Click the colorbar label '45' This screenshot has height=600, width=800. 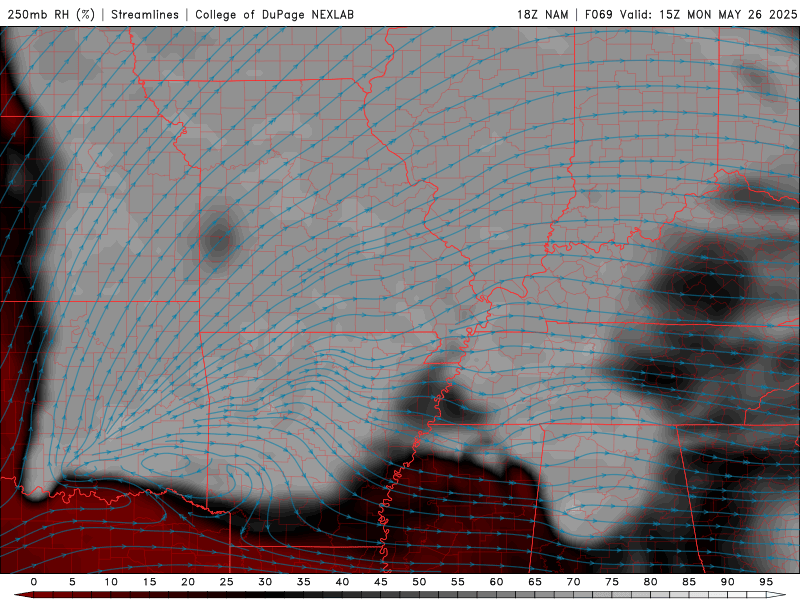[x=381, y=582]
